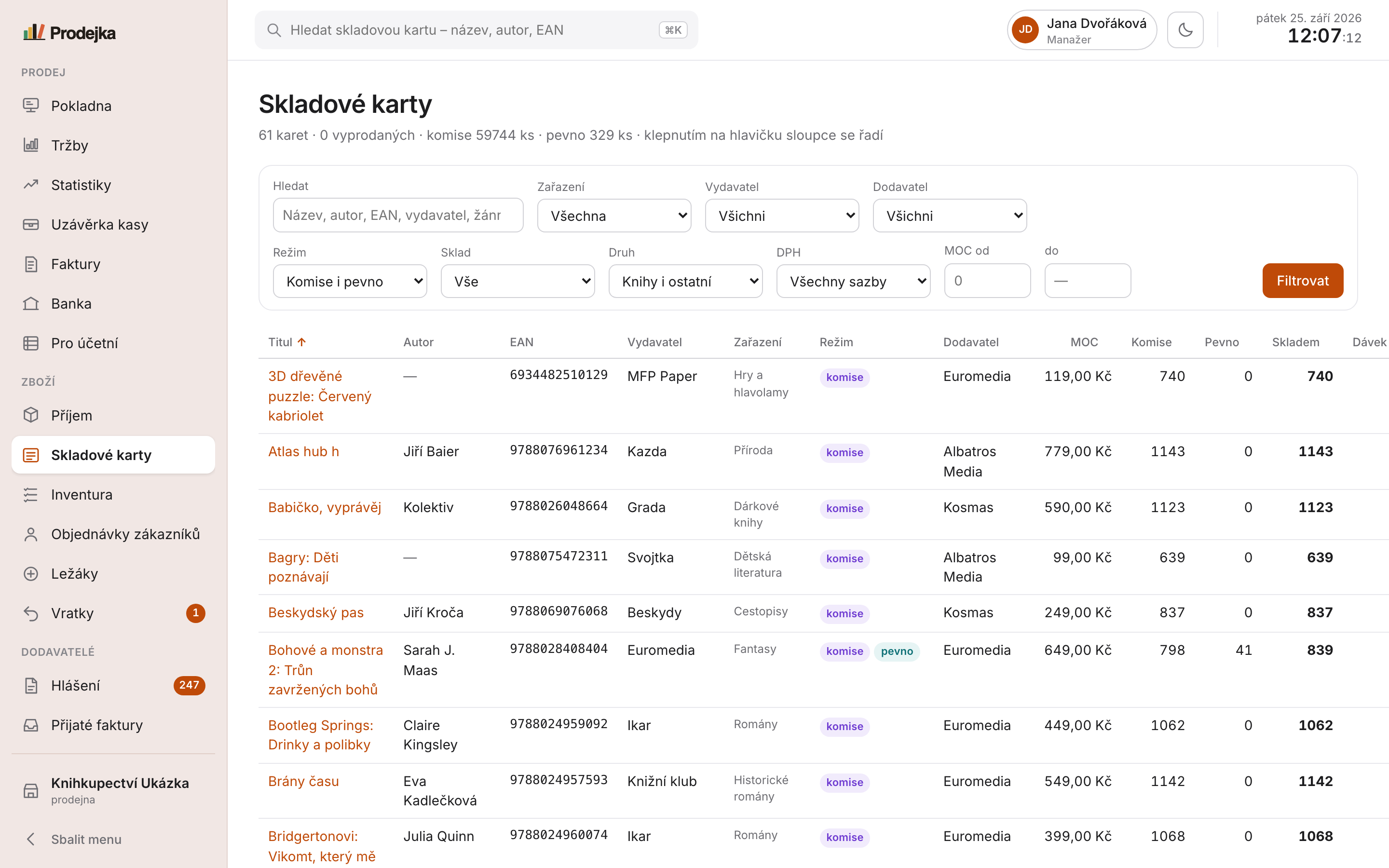Toggle dark mode with moon button
The height and width of the screenshot is (868, 1389).
(x=1185, y=30)
